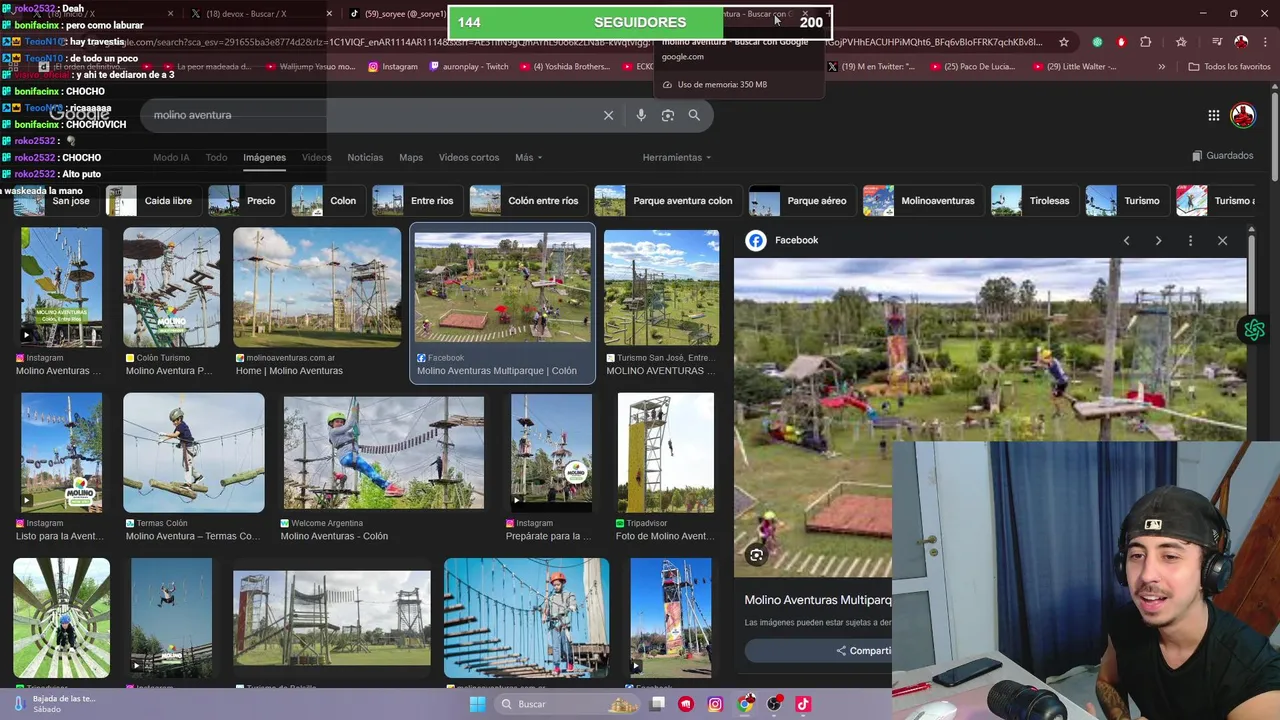Open the Windows Start menu
The image size is (1280, 720).
(477, 704)
